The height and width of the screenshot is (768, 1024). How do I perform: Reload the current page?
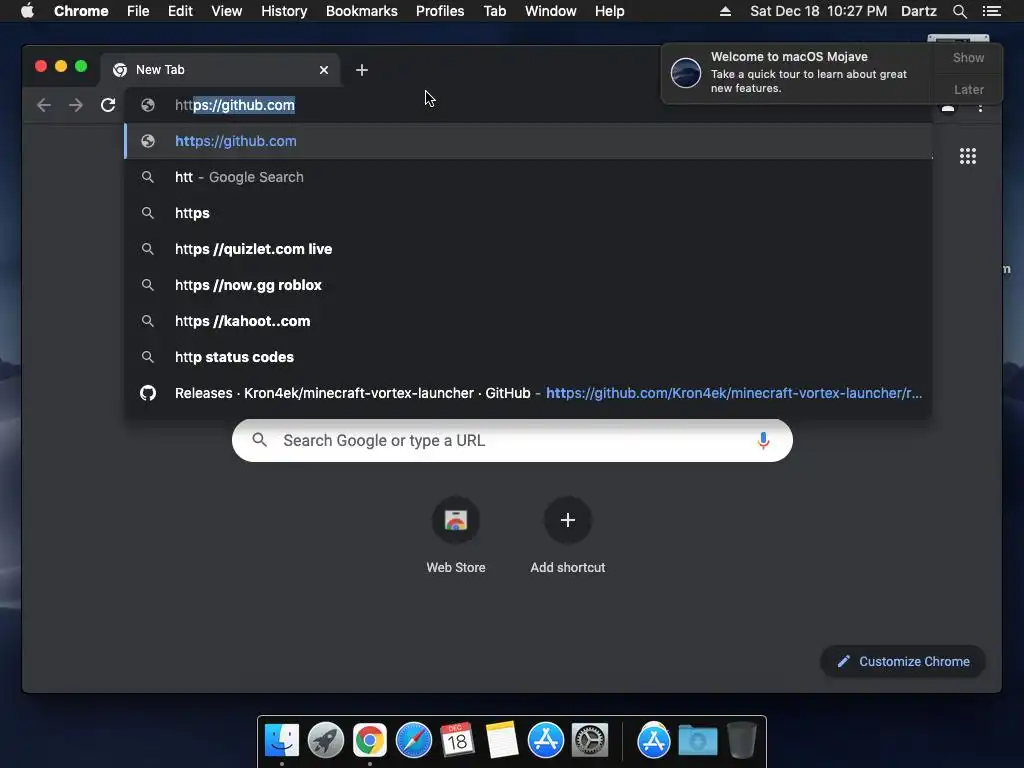108,105
